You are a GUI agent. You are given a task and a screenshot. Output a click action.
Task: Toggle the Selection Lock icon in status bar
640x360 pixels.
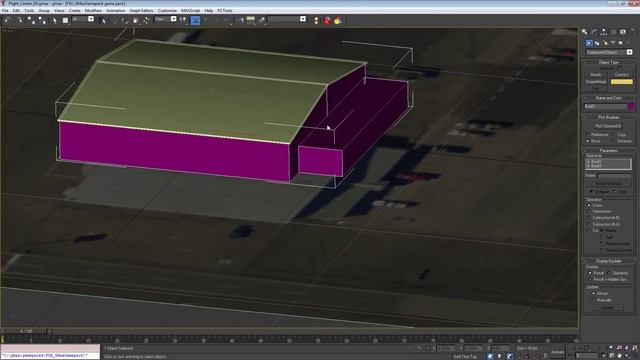pos(420,348)
